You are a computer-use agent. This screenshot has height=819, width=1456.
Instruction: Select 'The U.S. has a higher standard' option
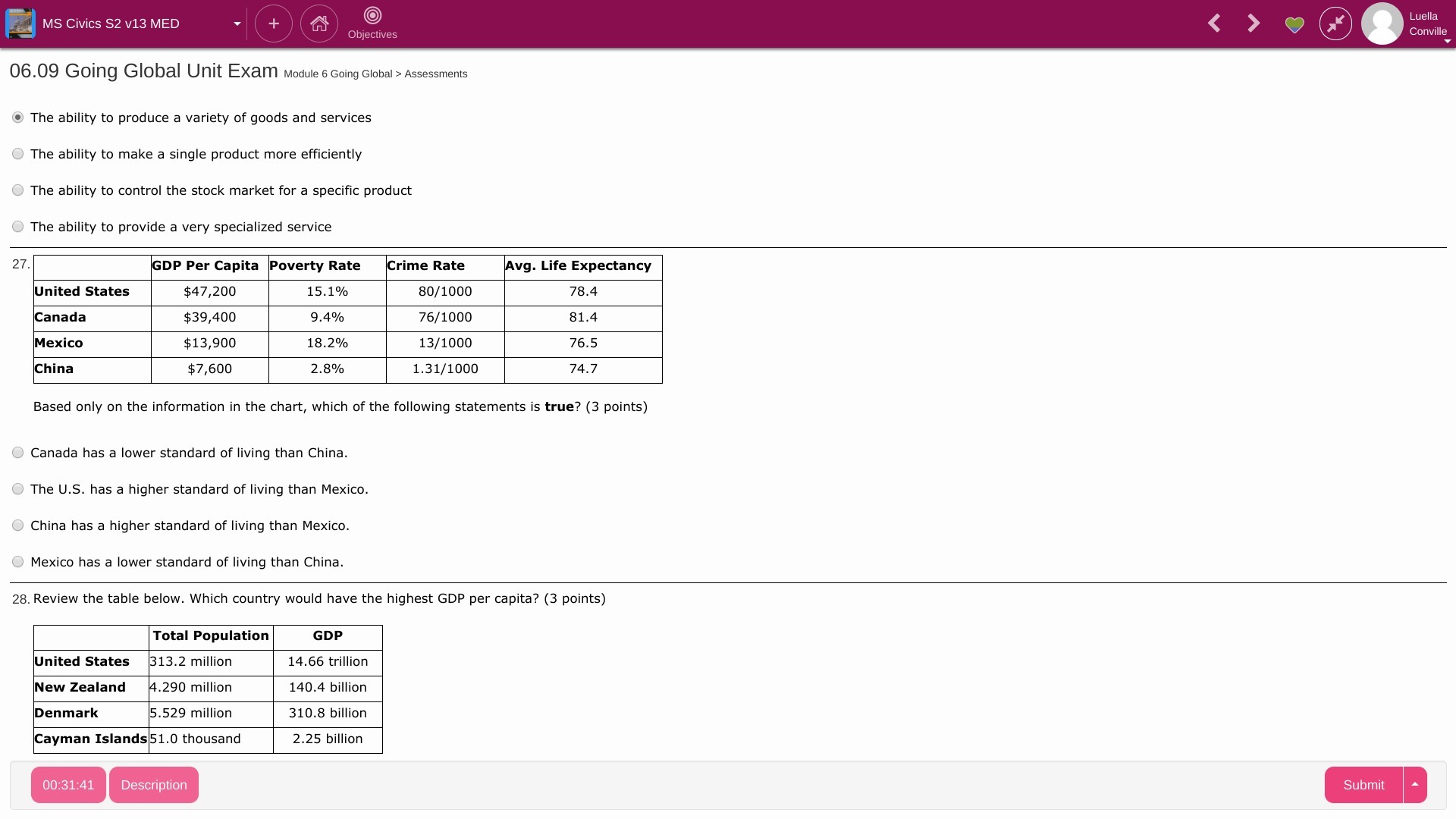coord(18,489)
